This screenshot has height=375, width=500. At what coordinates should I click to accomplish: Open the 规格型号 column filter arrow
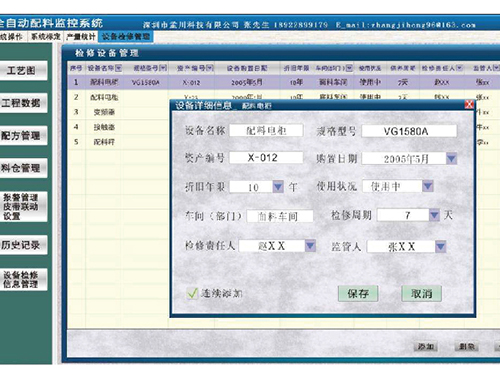pos(163,68)
